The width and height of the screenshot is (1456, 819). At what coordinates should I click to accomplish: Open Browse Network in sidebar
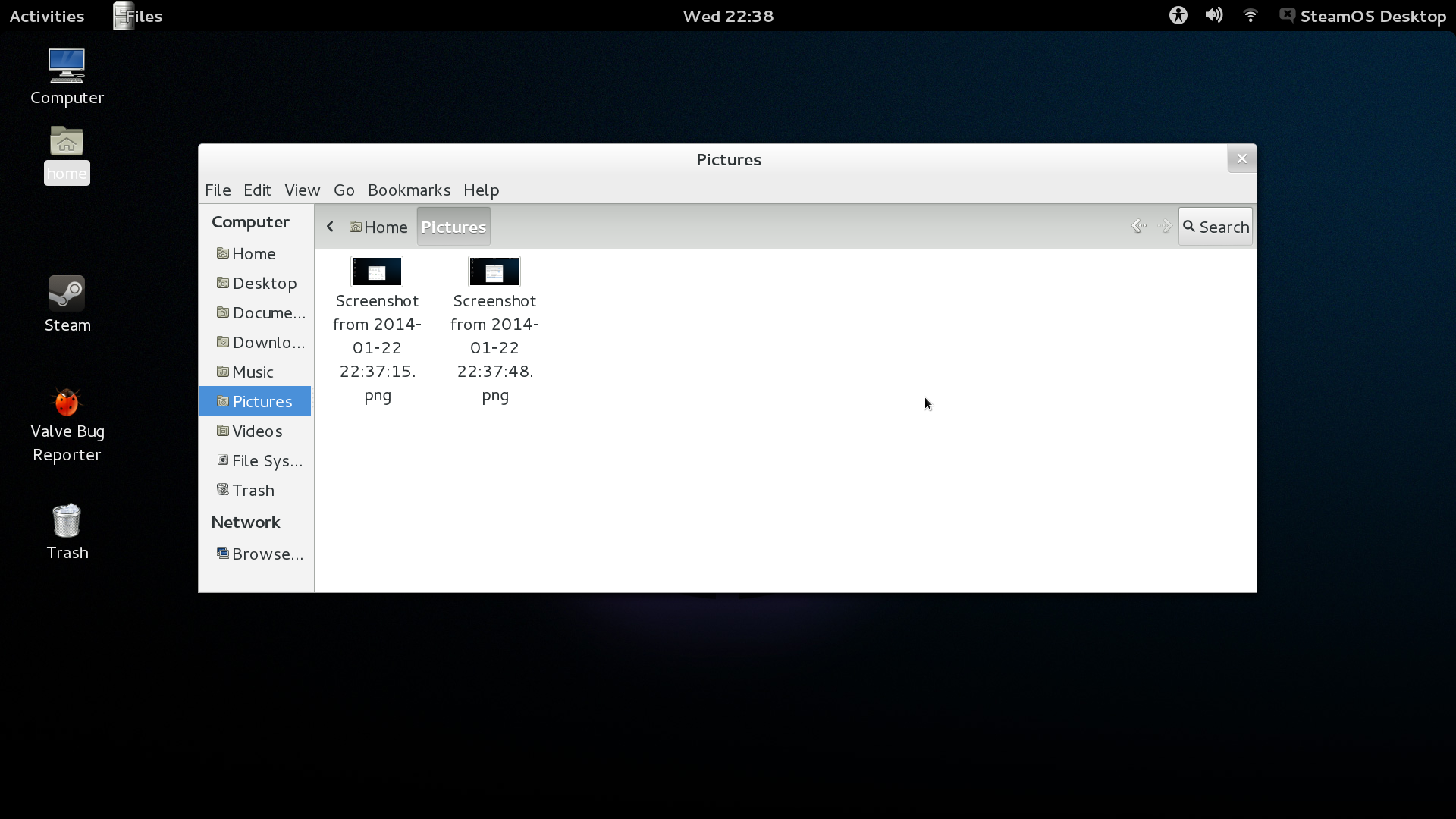[x=261, y=554]
